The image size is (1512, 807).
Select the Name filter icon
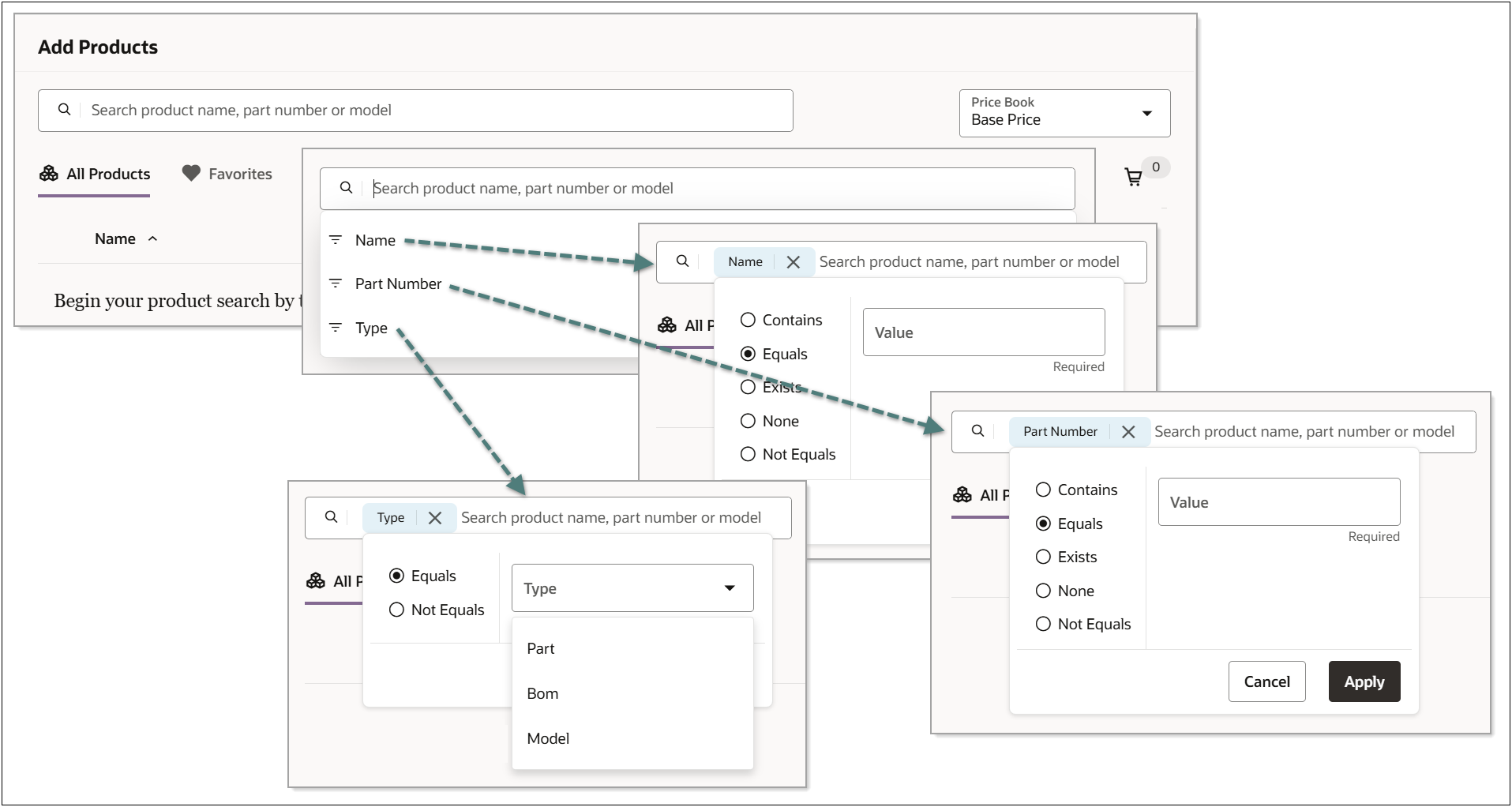point(337,239)
